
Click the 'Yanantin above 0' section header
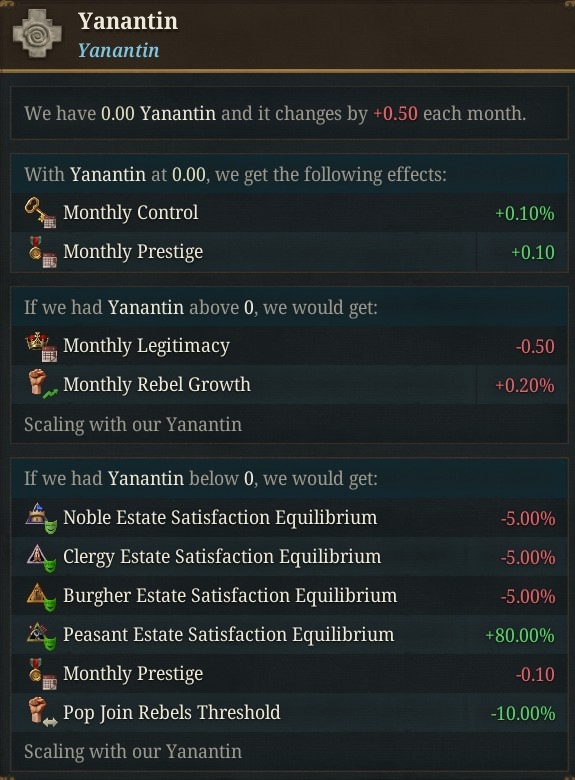click(x=201, y=307)
